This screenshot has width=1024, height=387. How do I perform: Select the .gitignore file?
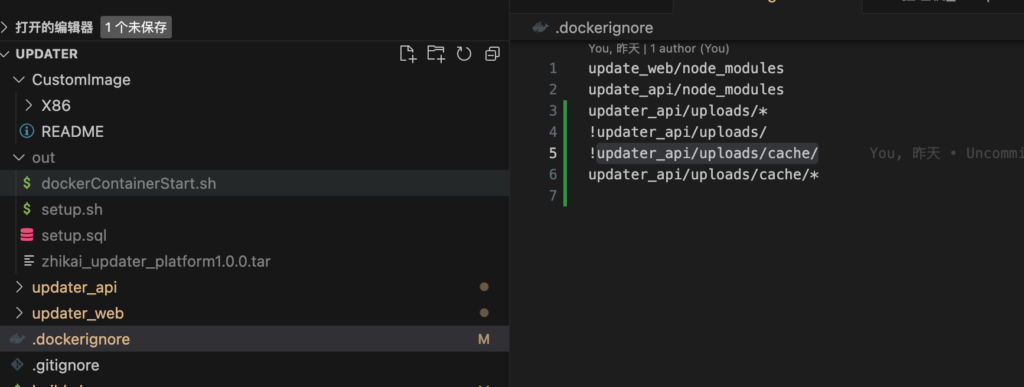pyautogui.click(x=255, y=365)
